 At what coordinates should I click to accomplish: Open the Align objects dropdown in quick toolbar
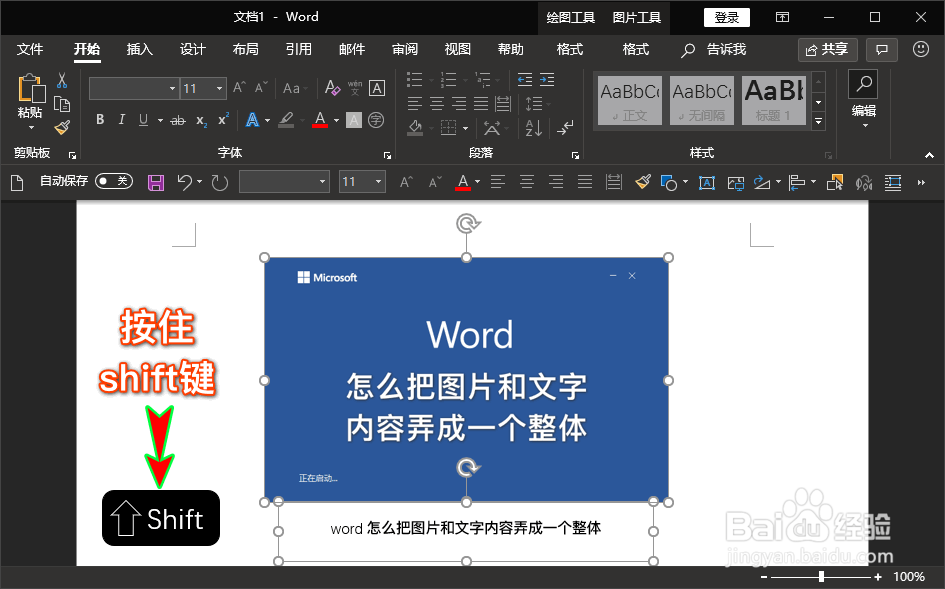click(814, 181)
